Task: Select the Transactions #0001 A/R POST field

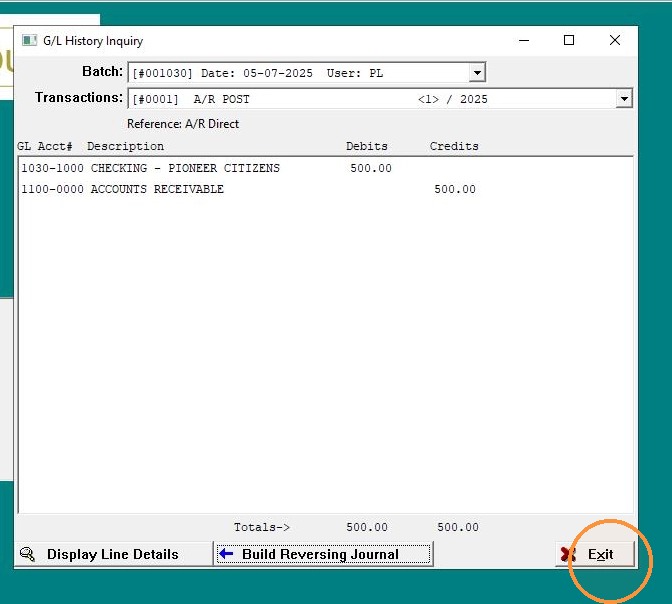Action: (x=380, y=99)
